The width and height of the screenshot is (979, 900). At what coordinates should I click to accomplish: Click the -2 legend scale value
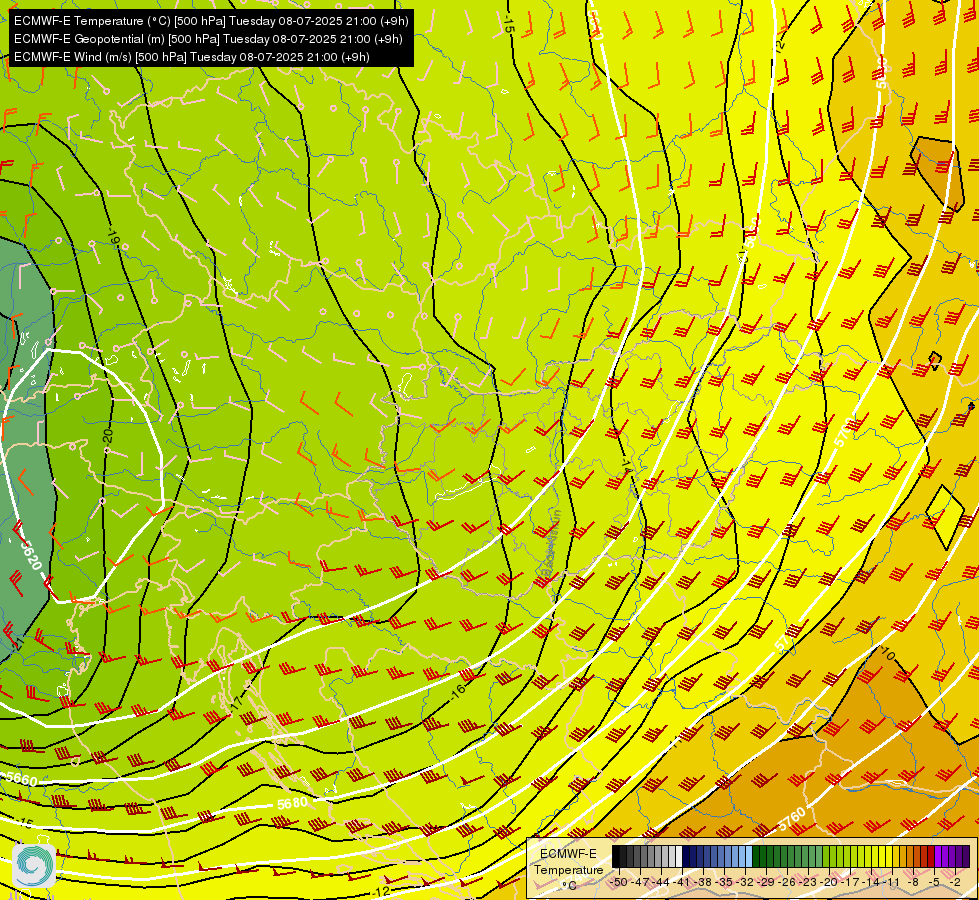point(955,882)
